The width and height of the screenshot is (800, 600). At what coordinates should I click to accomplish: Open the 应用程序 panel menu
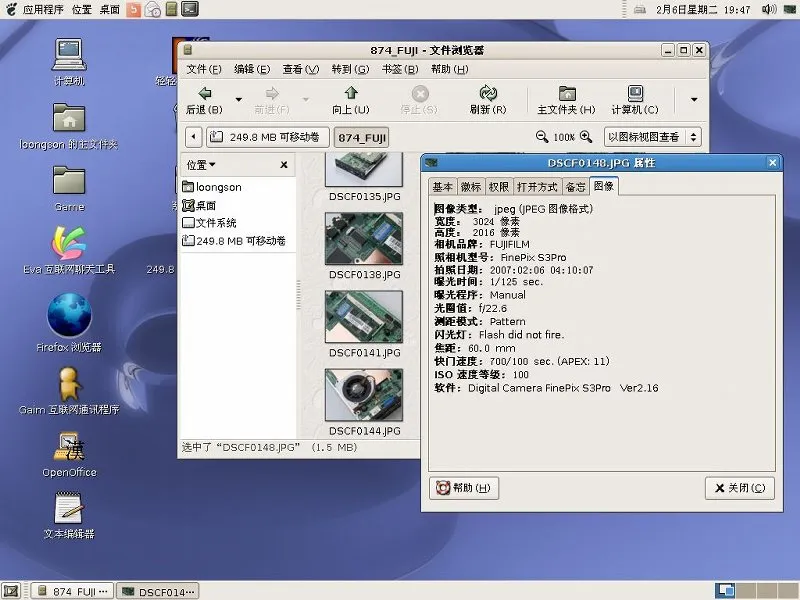43,9
